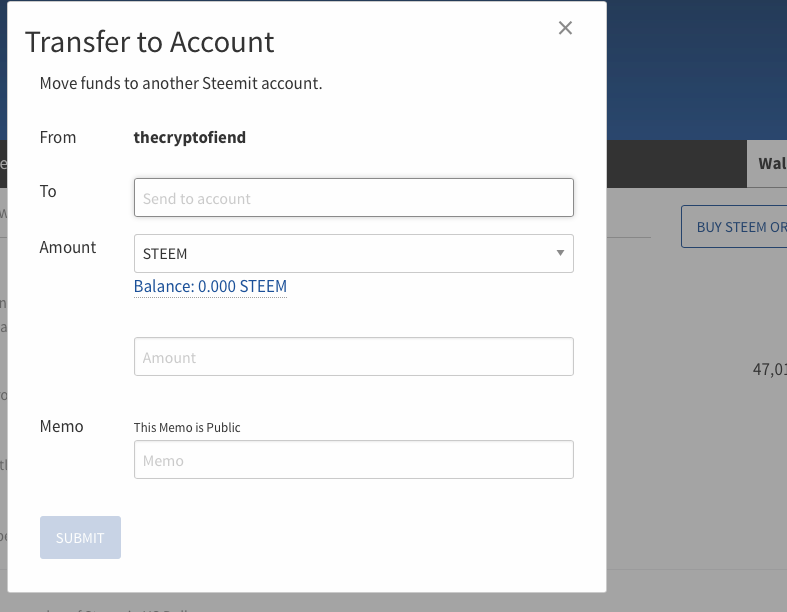The image size is (787, 612).
Task: Click 'Move funds to another Steemit account' text
Action: [181, 83]
